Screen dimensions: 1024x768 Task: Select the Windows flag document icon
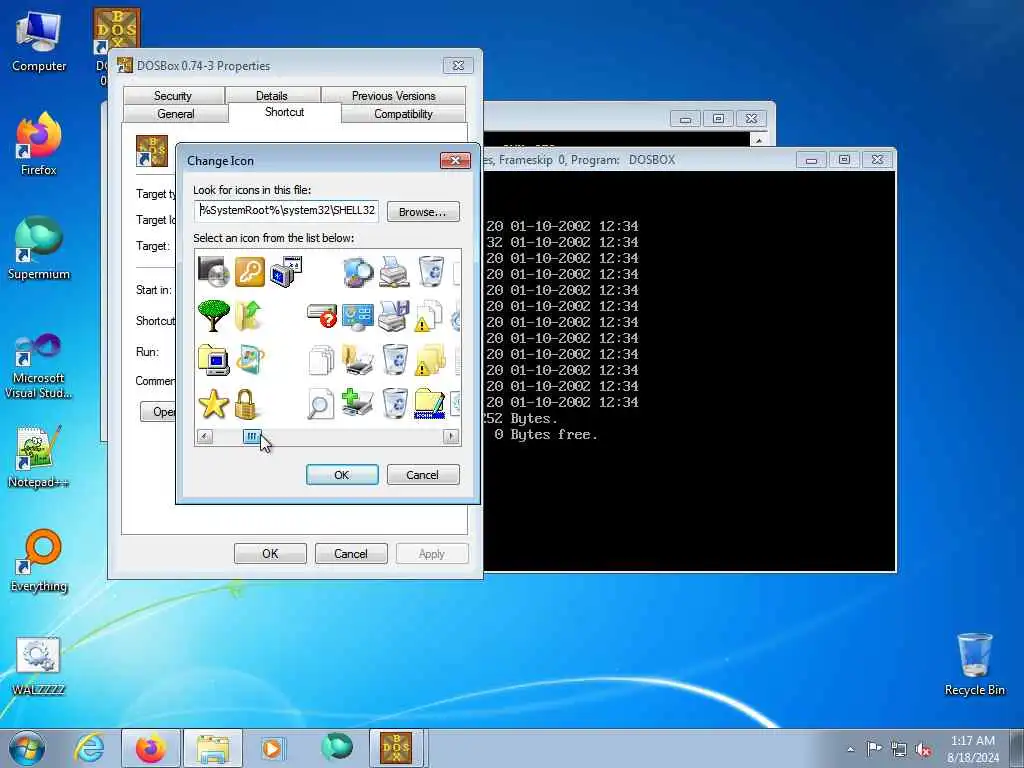pyautogui.click(x=250, y=359)
